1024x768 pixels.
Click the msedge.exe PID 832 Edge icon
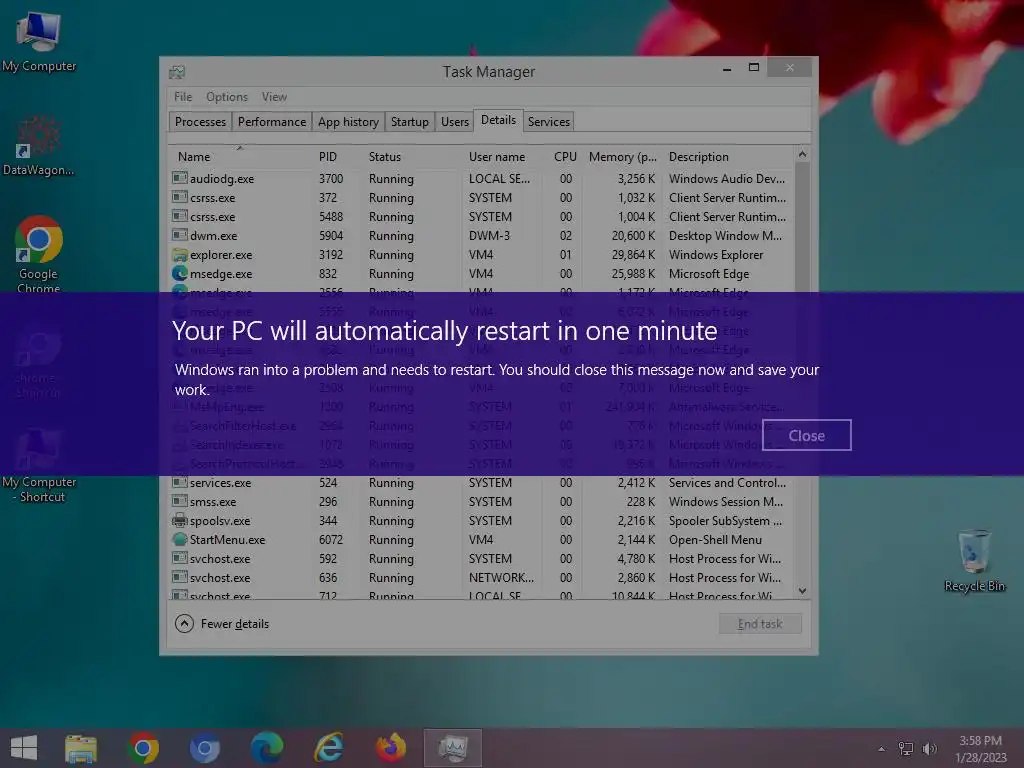(180, 274)
